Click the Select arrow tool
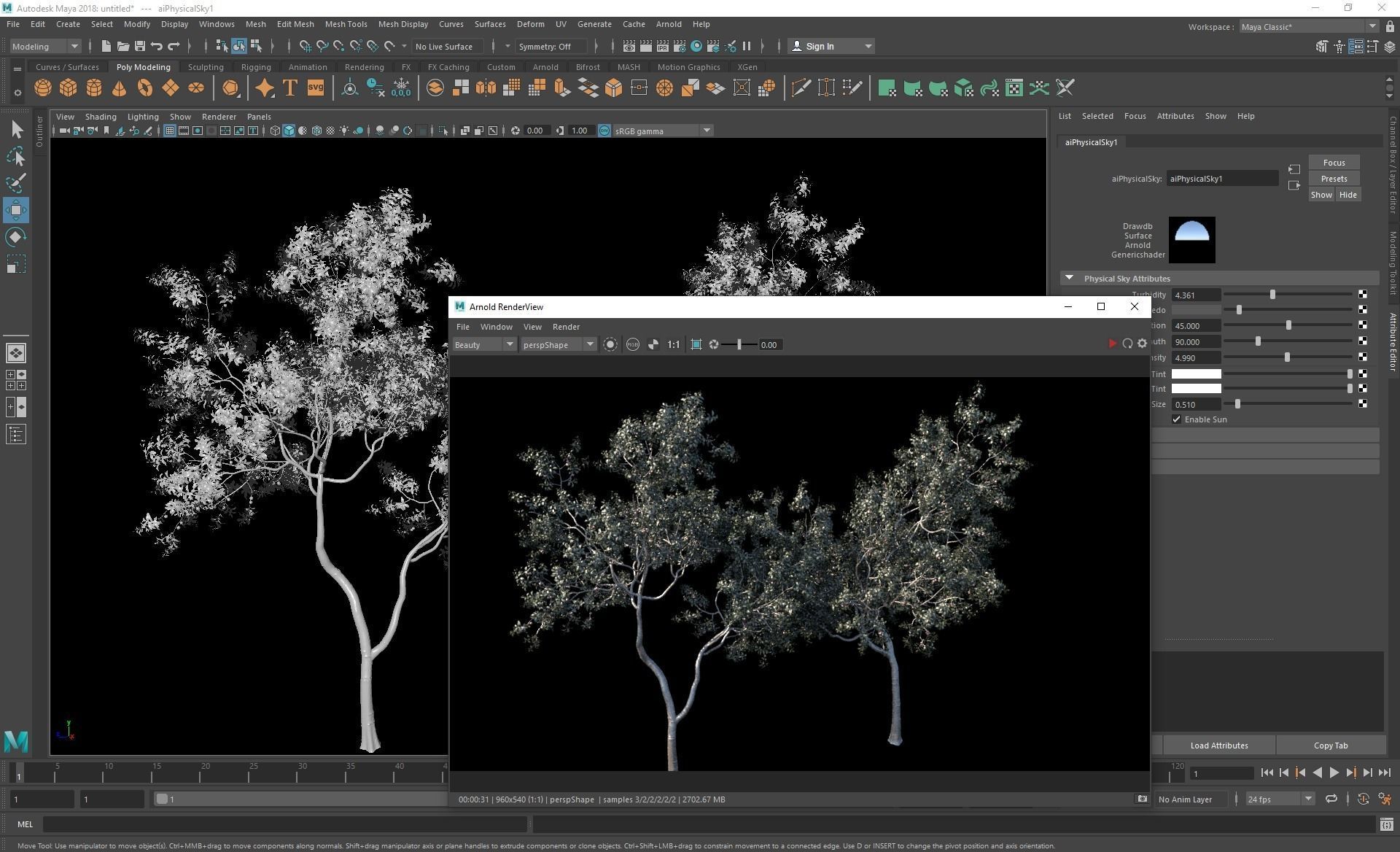This screenshot has width=1400, height=852. coord(16,130)
